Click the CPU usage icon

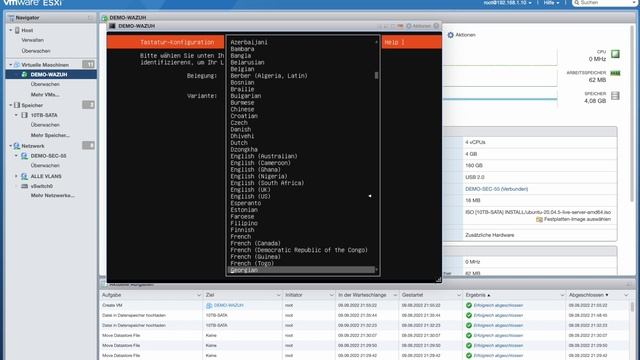coord(615,54)
